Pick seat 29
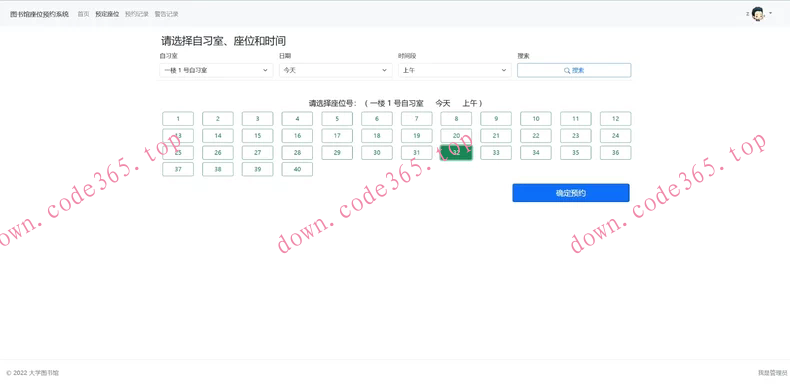The image size is (790, 386). (337, 153)
